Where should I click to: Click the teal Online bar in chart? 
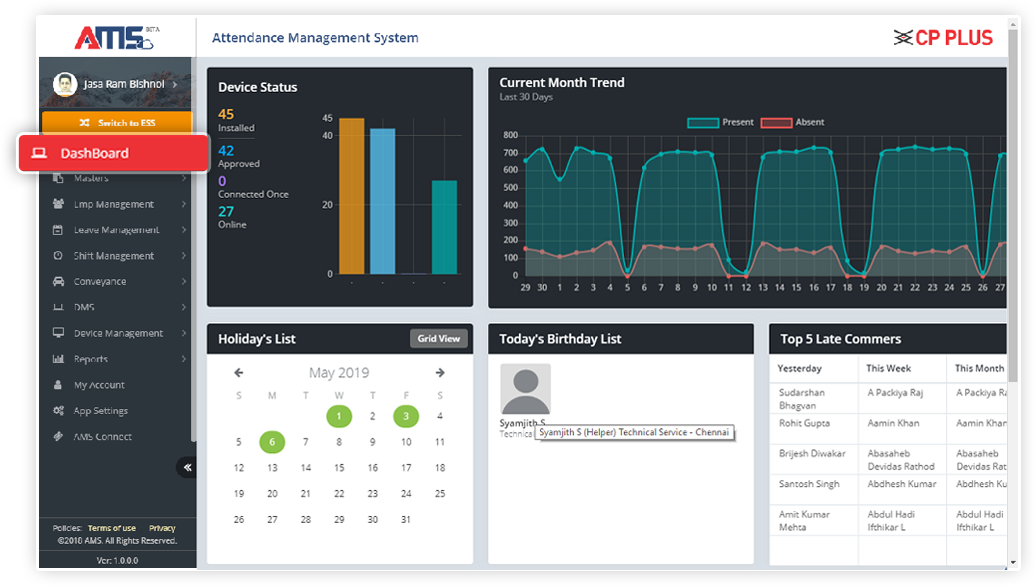click(x=445, y=227)
